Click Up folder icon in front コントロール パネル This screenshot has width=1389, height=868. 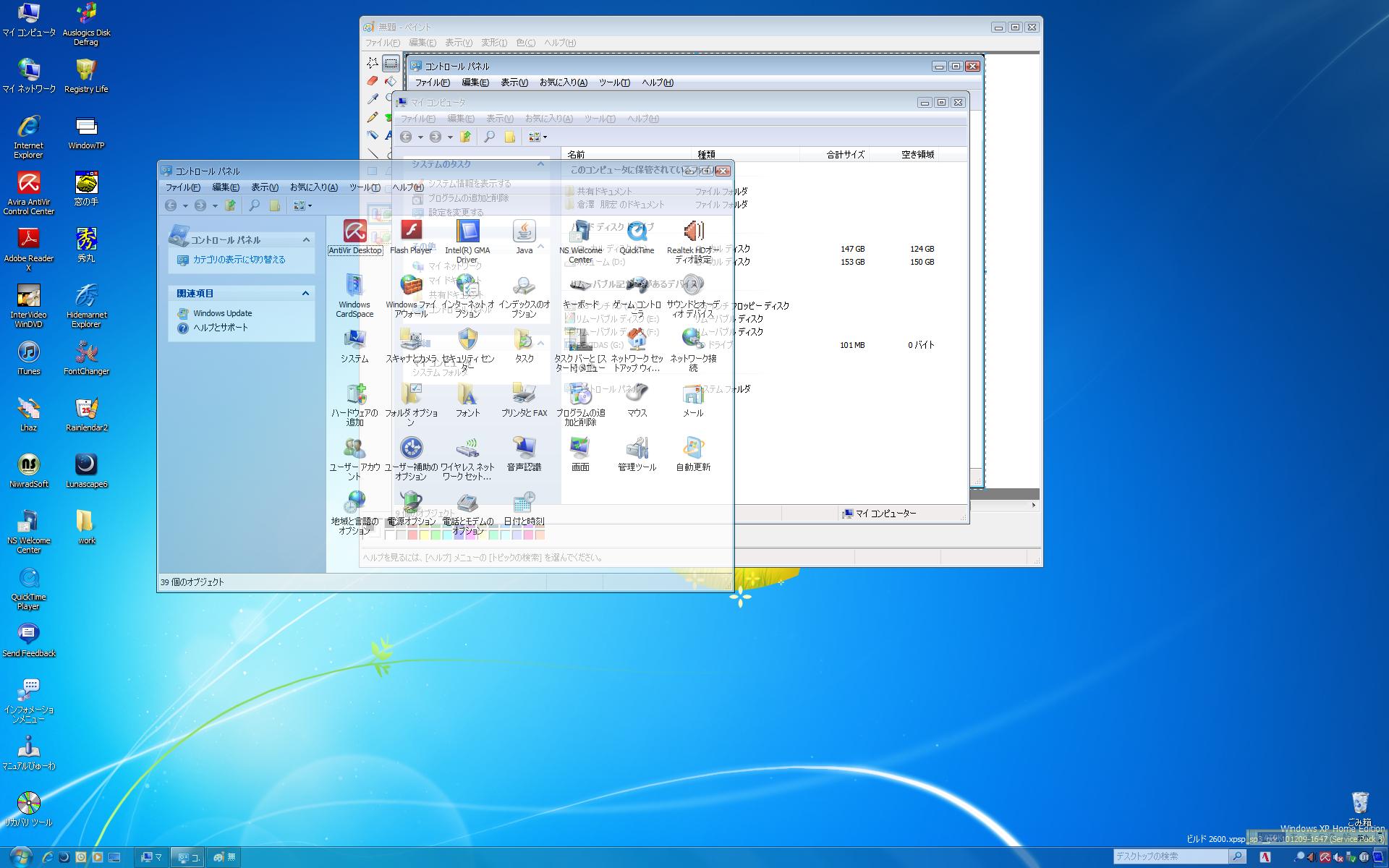coord(230,205)
